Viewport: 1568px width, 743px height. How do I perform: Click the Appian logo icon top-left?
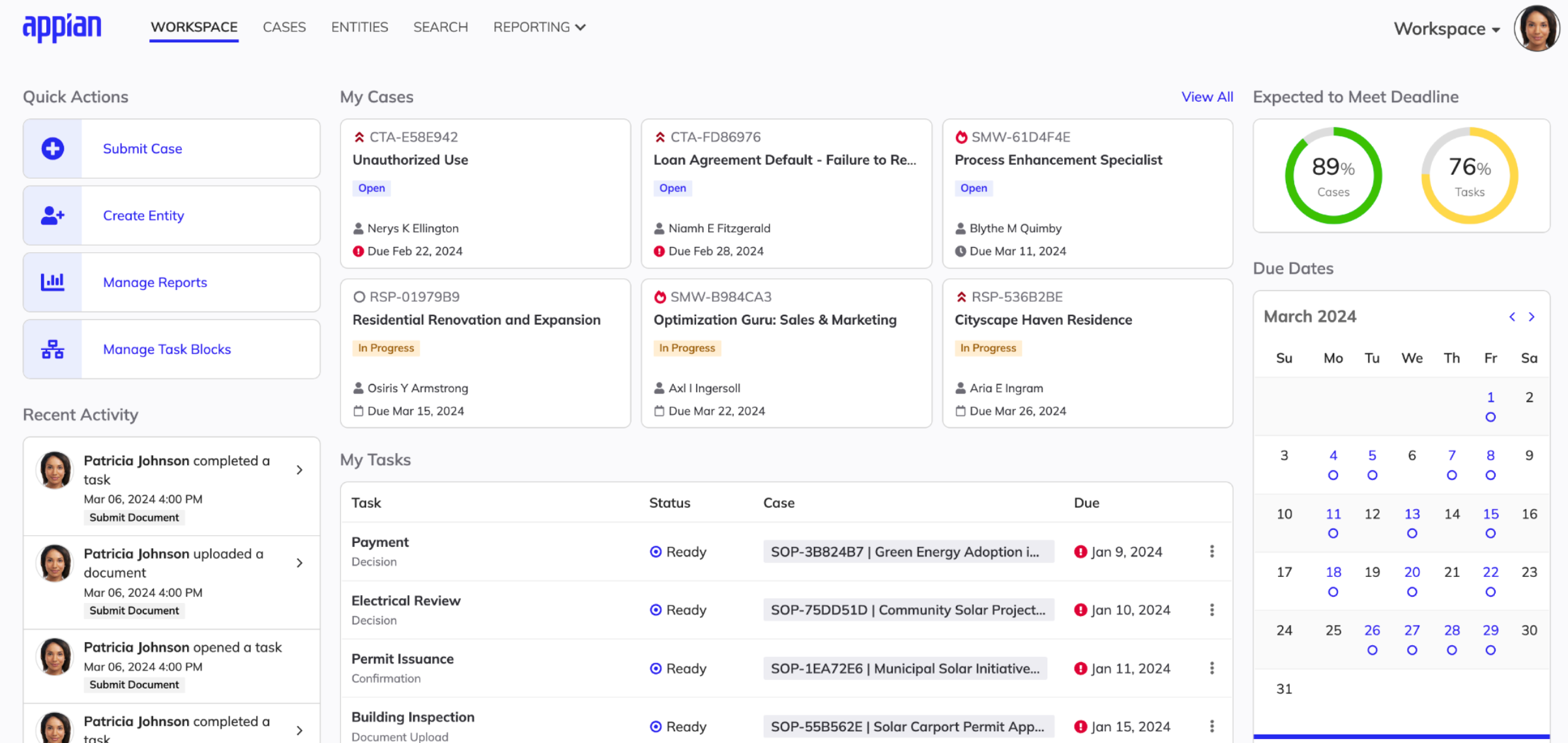pyautogui.click(x=63, y=27)
